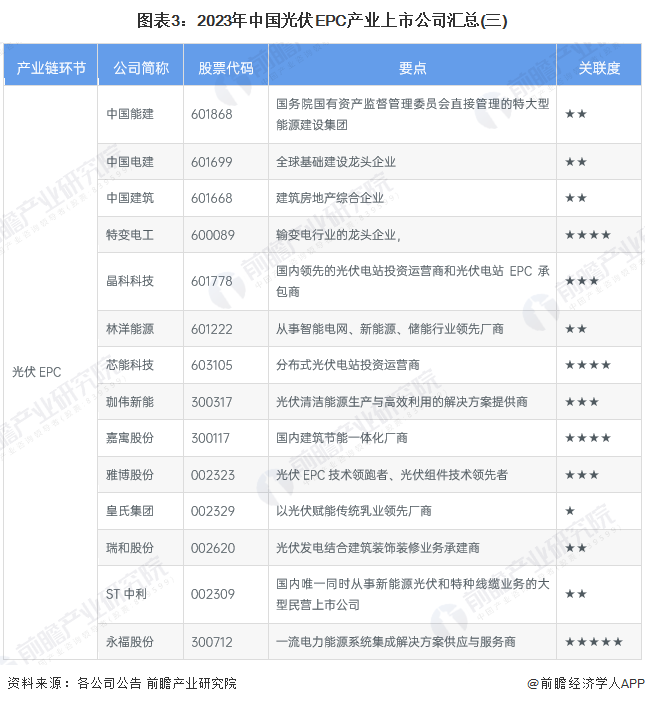Click the ST 中利 description about 特种线缆业务
The width and height of the screenshot is (645, 704).
412,594
